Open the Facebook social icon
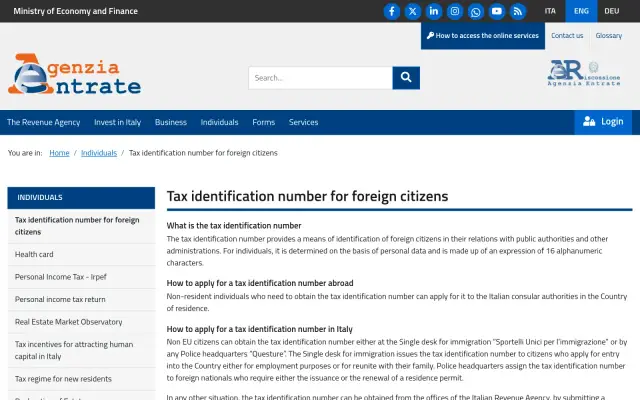Viewport: 640px width, 400px height. (391, 11)
